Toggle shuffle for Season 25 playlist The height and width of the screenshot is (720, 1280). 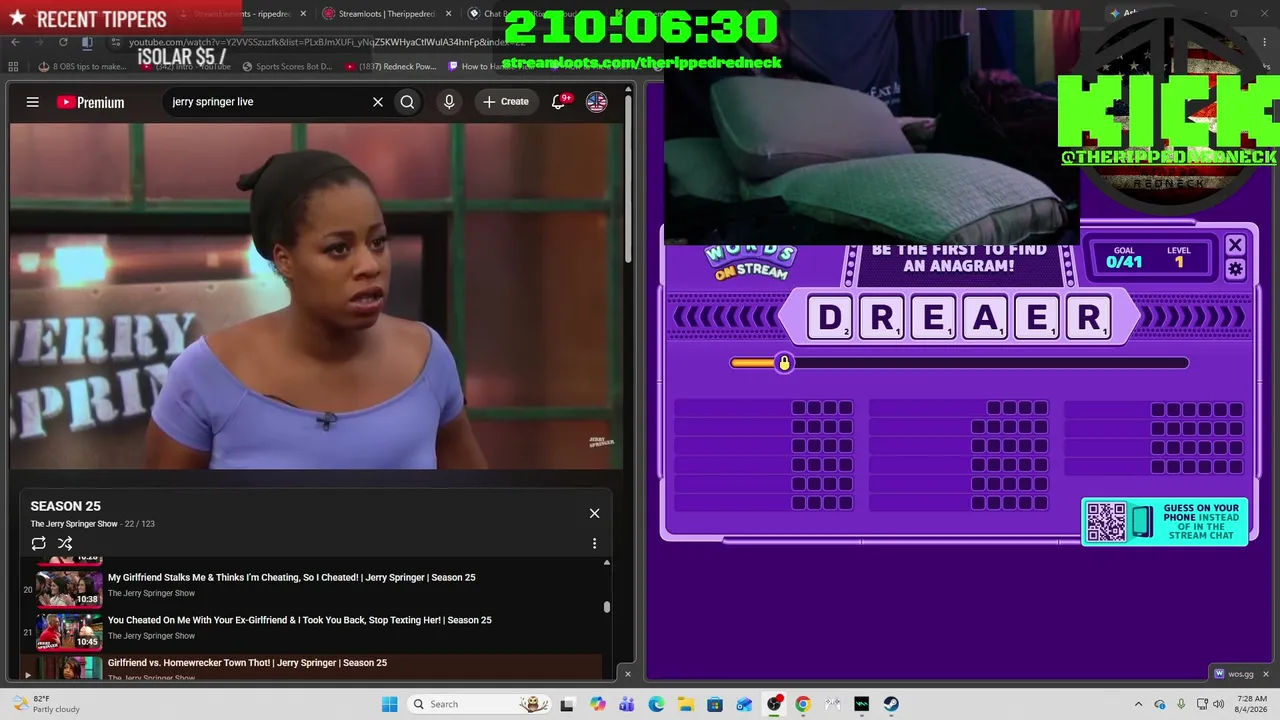point(65,543)
